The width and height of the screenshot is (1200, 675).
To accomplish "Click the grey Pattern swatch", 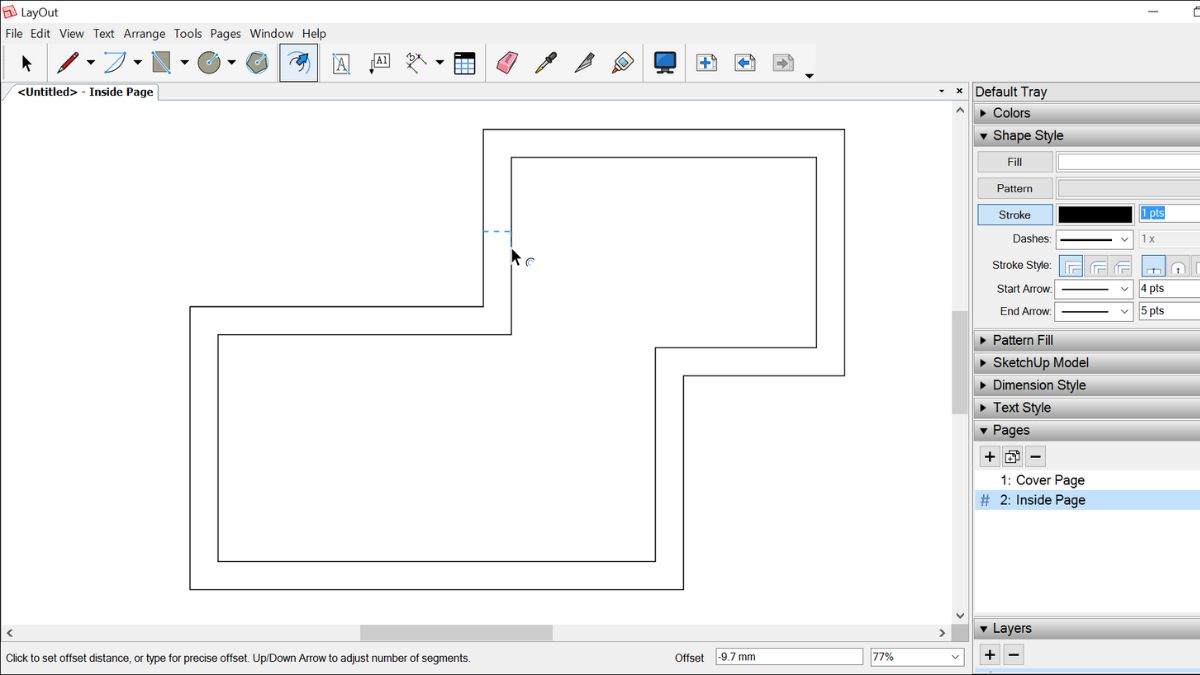I will [x=1128, y=188].
